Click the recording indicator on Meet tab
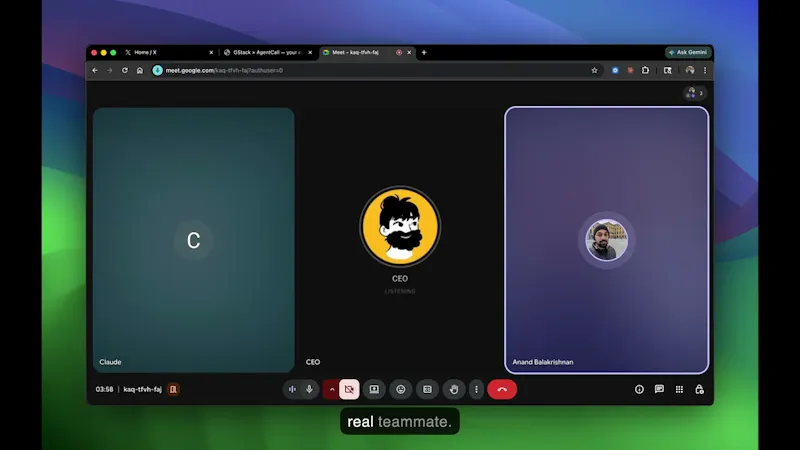The width and height of the screenshot is (800, 450). (x=399, y=53)
